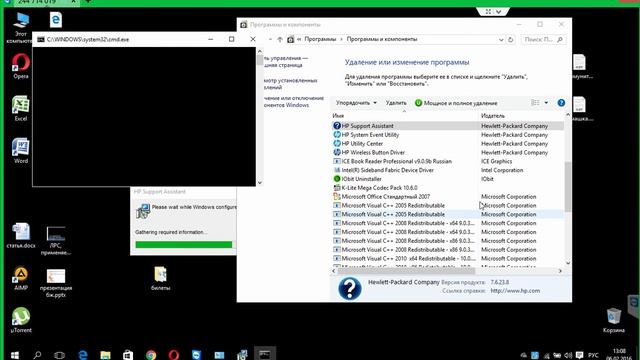The image size is (640, 360).
Task: Click the programs list horizontal scrollbar
Action: click(406, 271)
